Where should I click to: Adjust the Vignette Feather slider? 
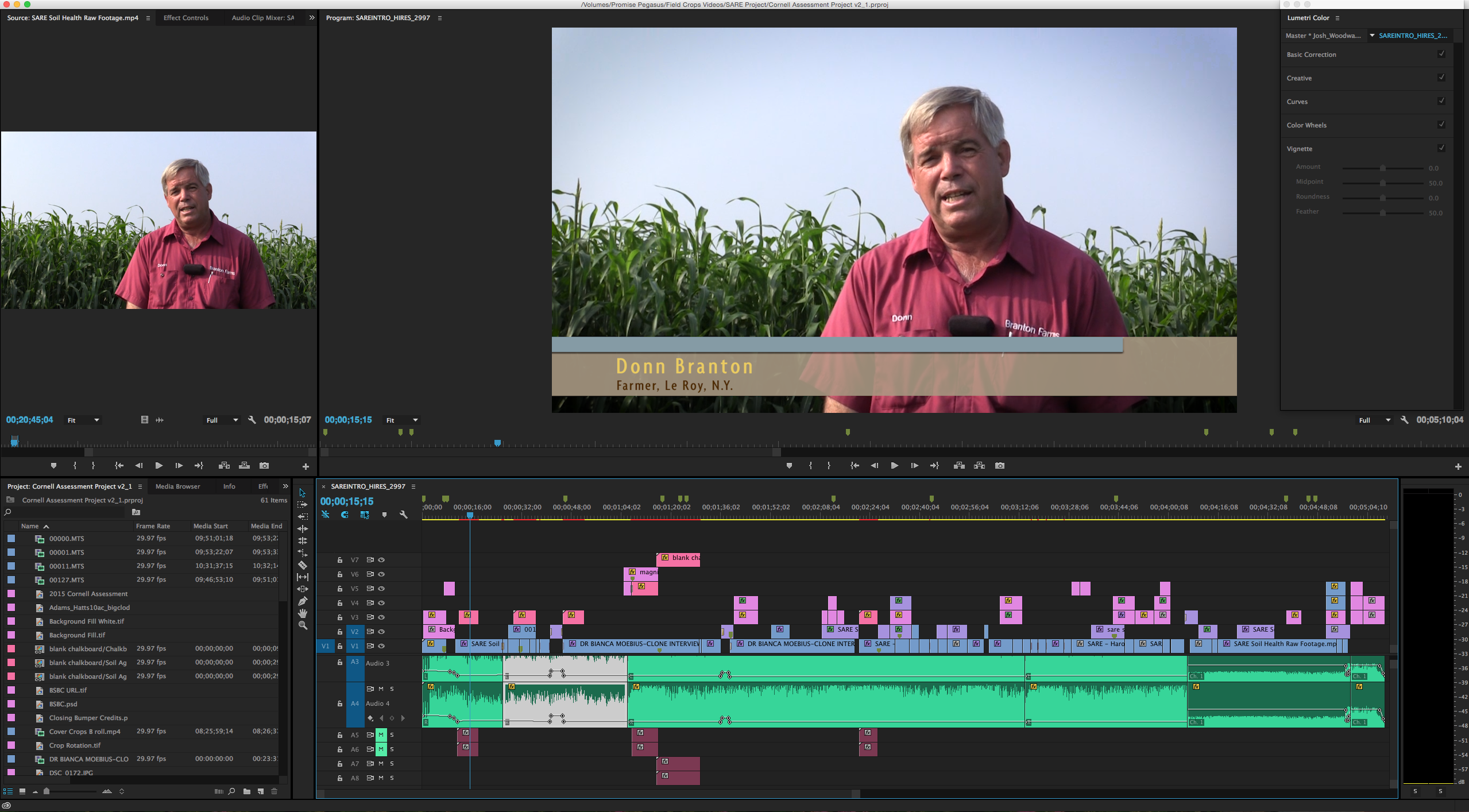point(1383,213)
